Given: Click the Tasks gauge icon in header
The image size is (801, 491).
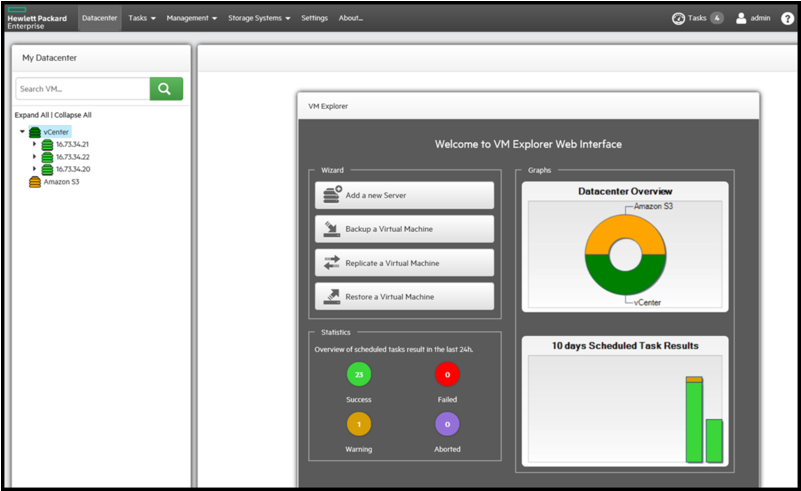Looking at the screenshot, I should [x=678, y=18].
